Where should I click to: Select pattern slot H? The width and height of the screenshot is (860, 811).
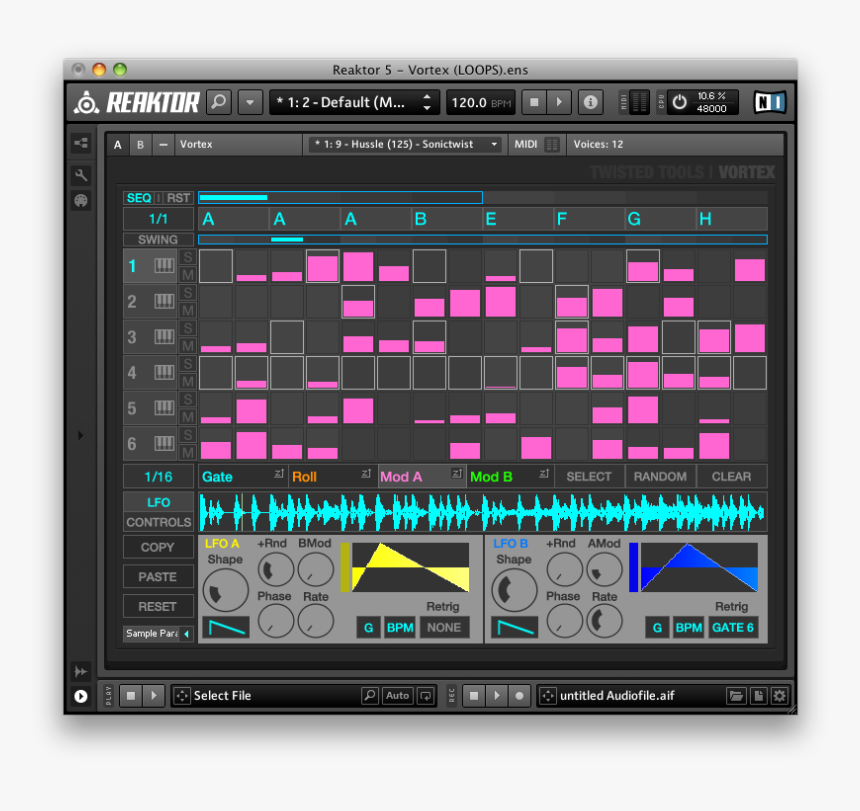732,219
